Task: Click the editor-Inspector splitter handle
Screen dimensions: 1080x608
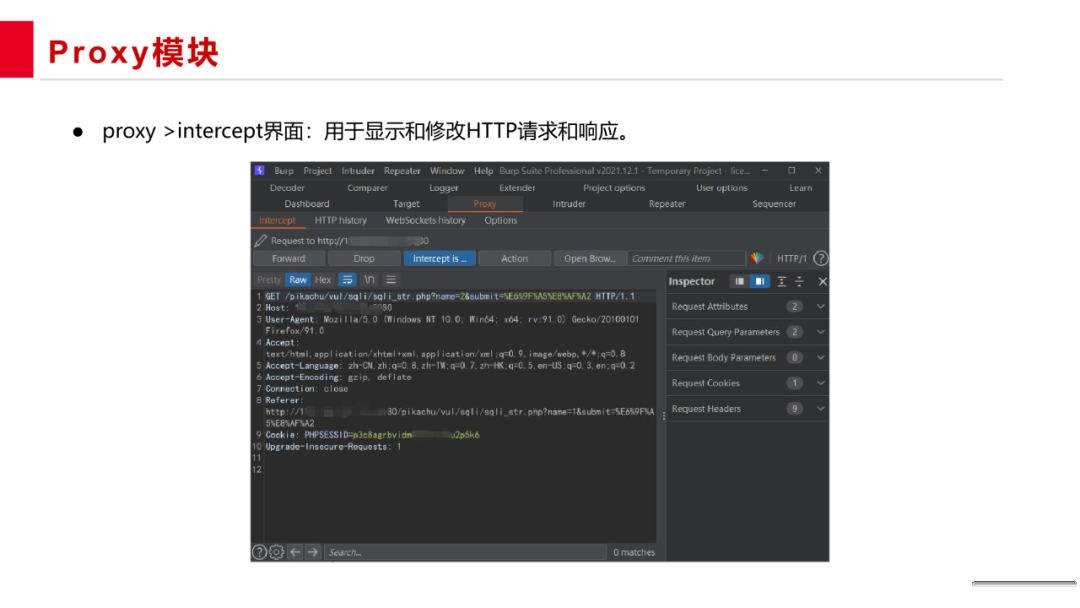Action: (x=664, y=415)
